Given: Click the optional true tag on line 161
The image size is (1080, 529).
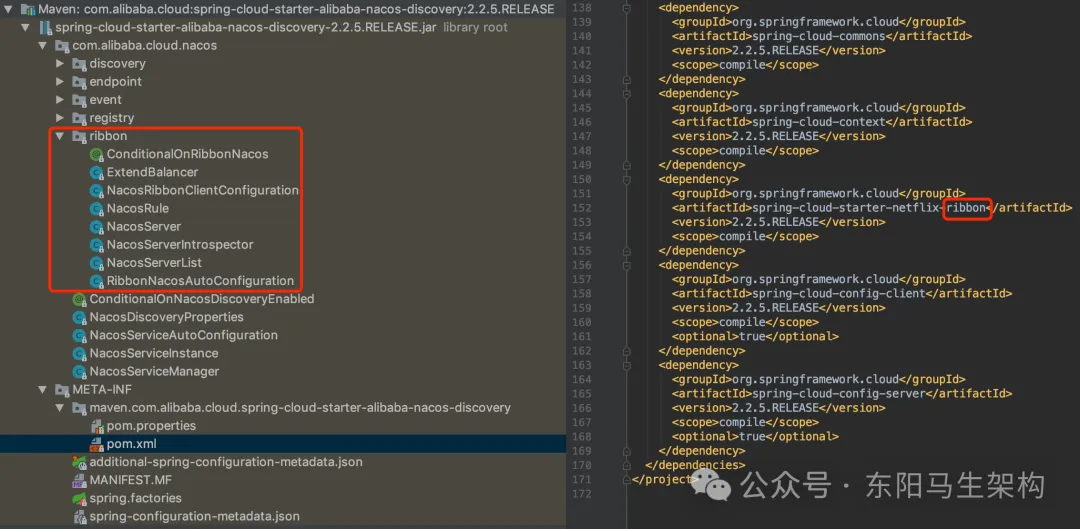Looking at the screenshot, I should [756, 337].
